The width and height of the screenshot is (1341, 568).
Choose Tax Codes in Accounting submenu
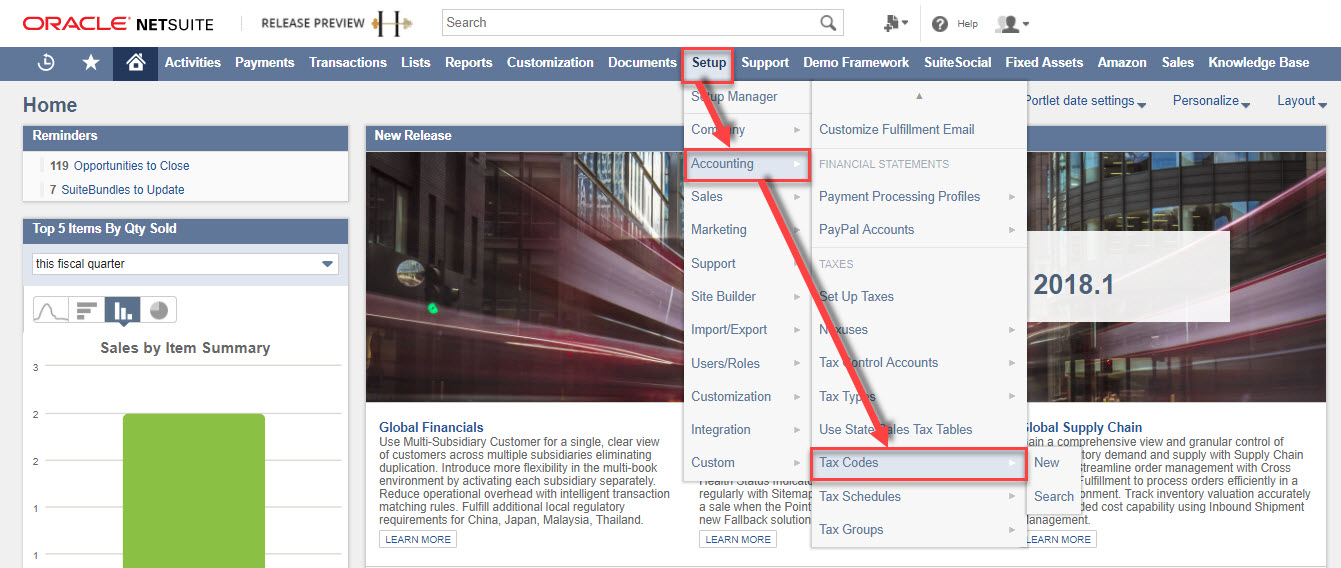[919, 462]
